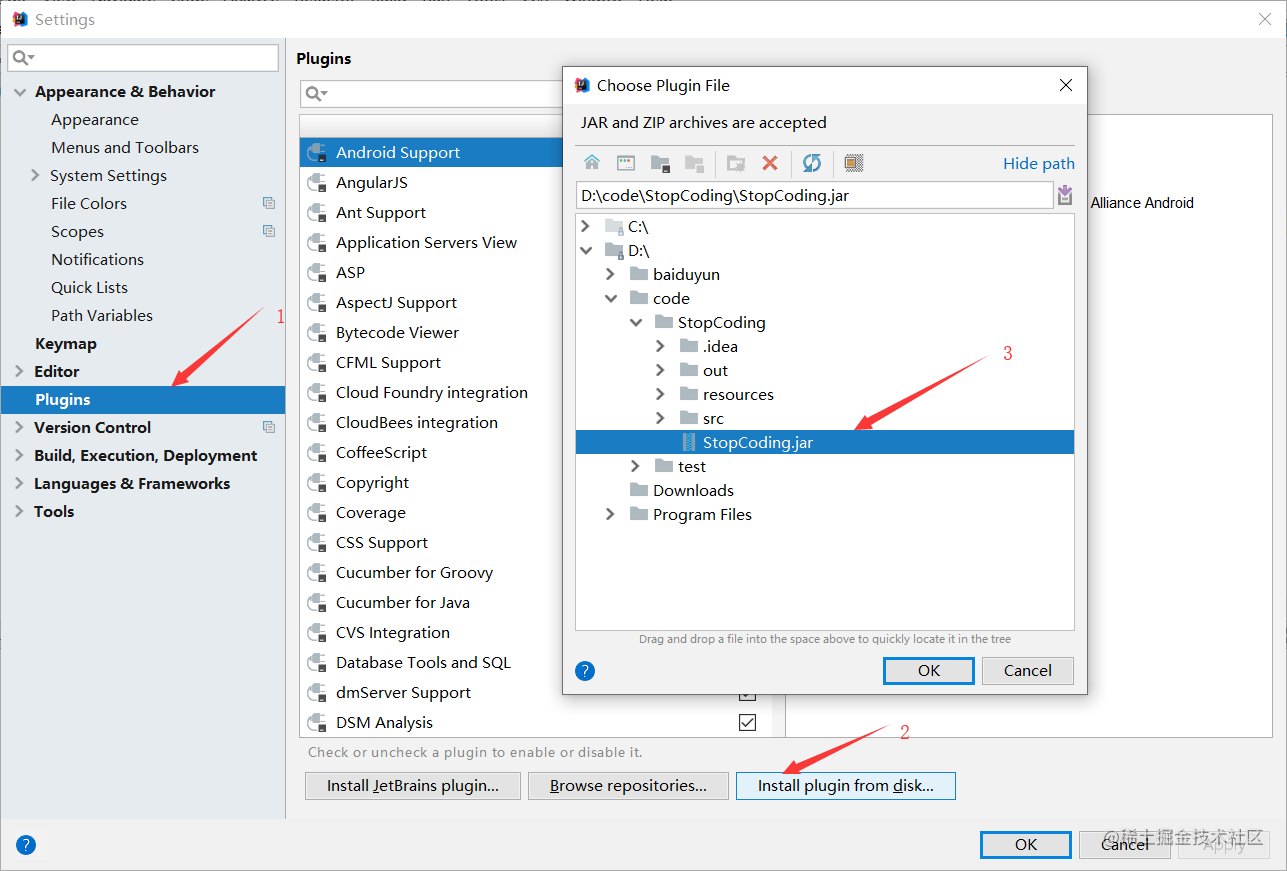Expand Languages & Frameworks node

click(x=21, y=483)
